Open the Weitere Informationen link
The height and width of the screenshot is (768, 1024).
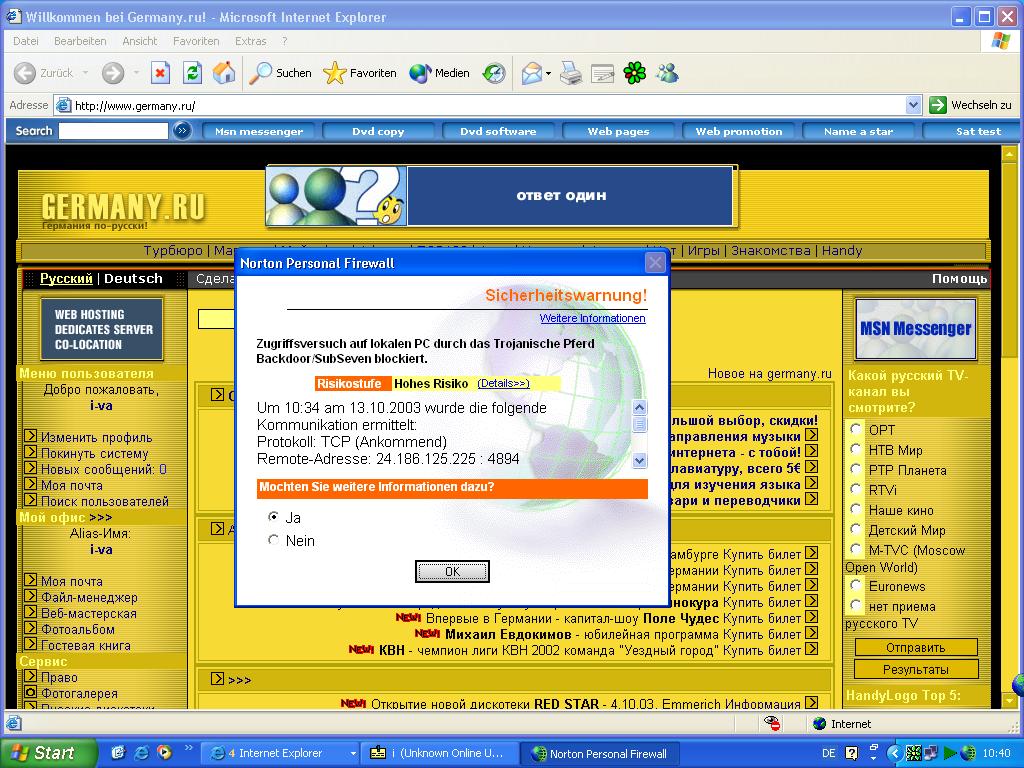(592, 318)
